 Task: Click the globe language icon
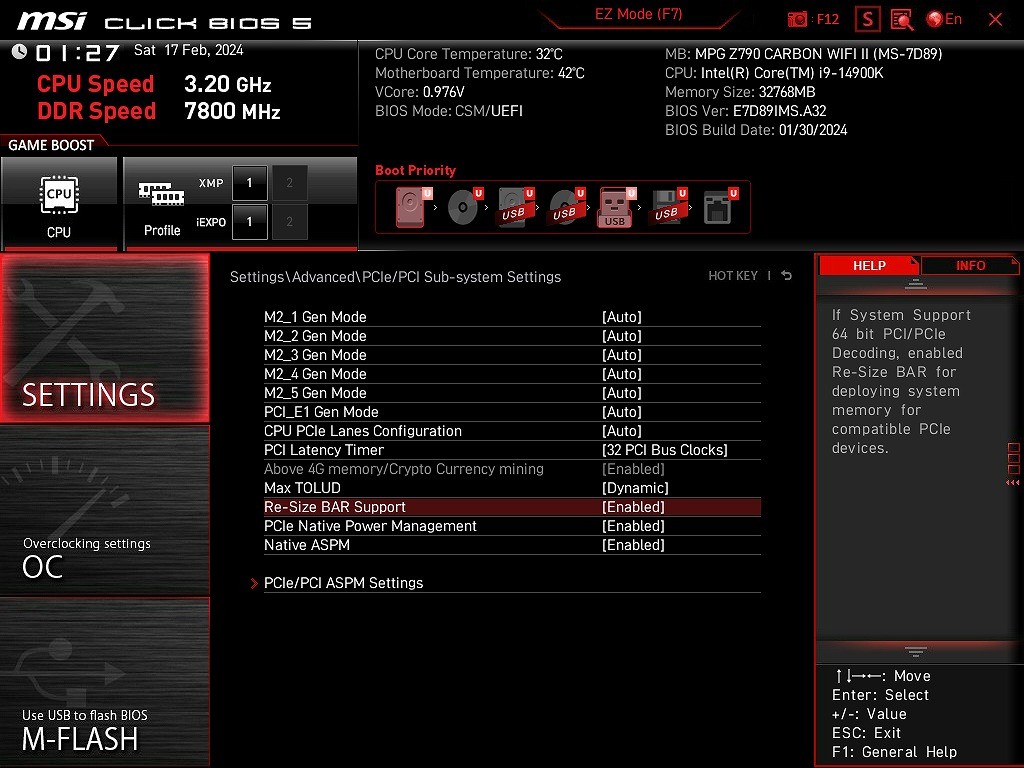[x=935, y=19]
